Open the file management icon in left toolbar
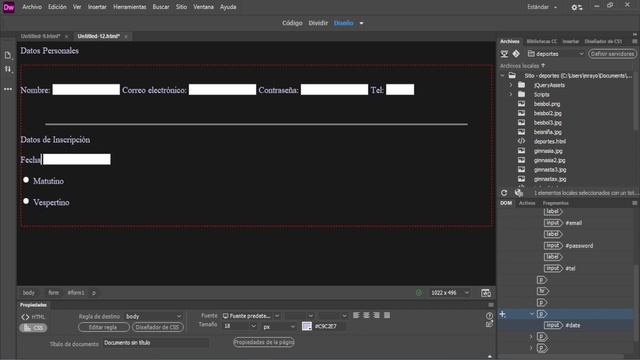The height and width of the screenshot is (360, 640). [x=8, y=55]
